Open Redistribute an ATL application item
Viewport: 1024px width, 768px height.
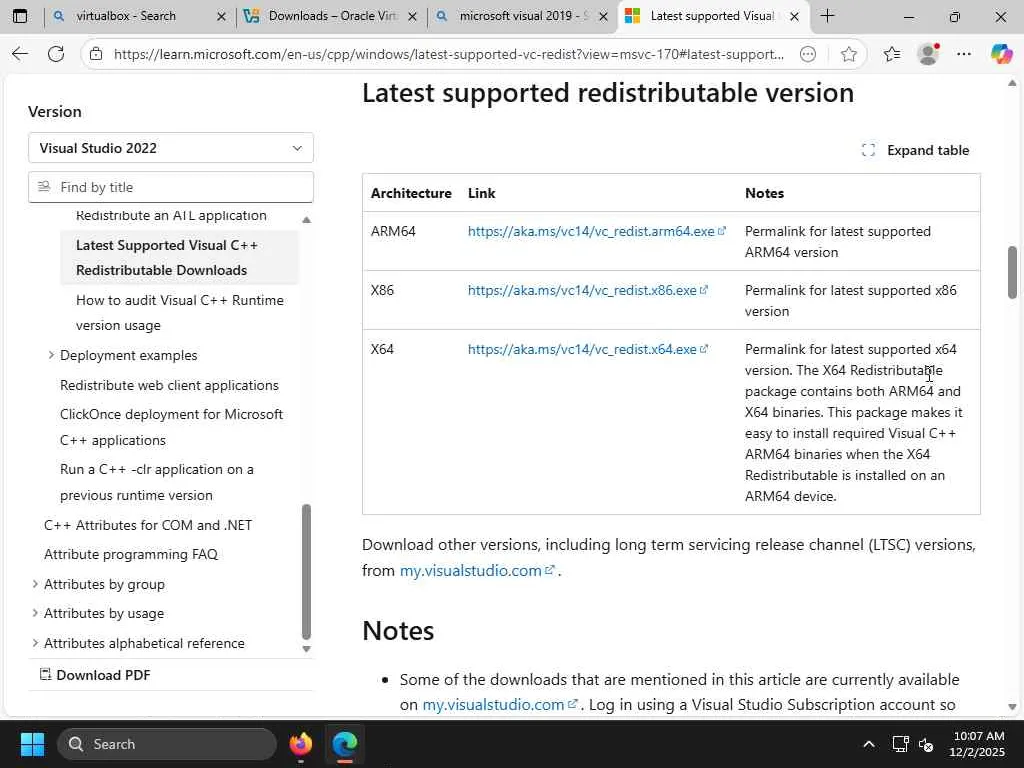tap(171, 215)
